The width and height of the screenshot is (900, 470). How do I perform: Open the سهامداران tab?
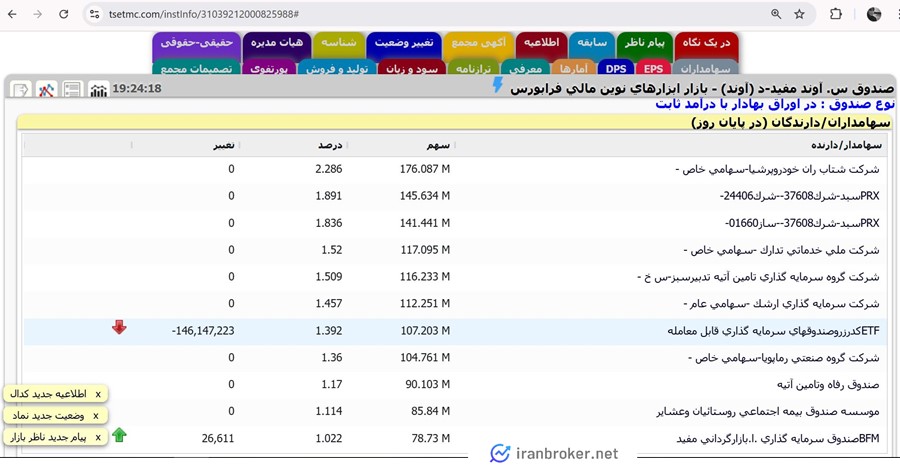pos(705,68)
